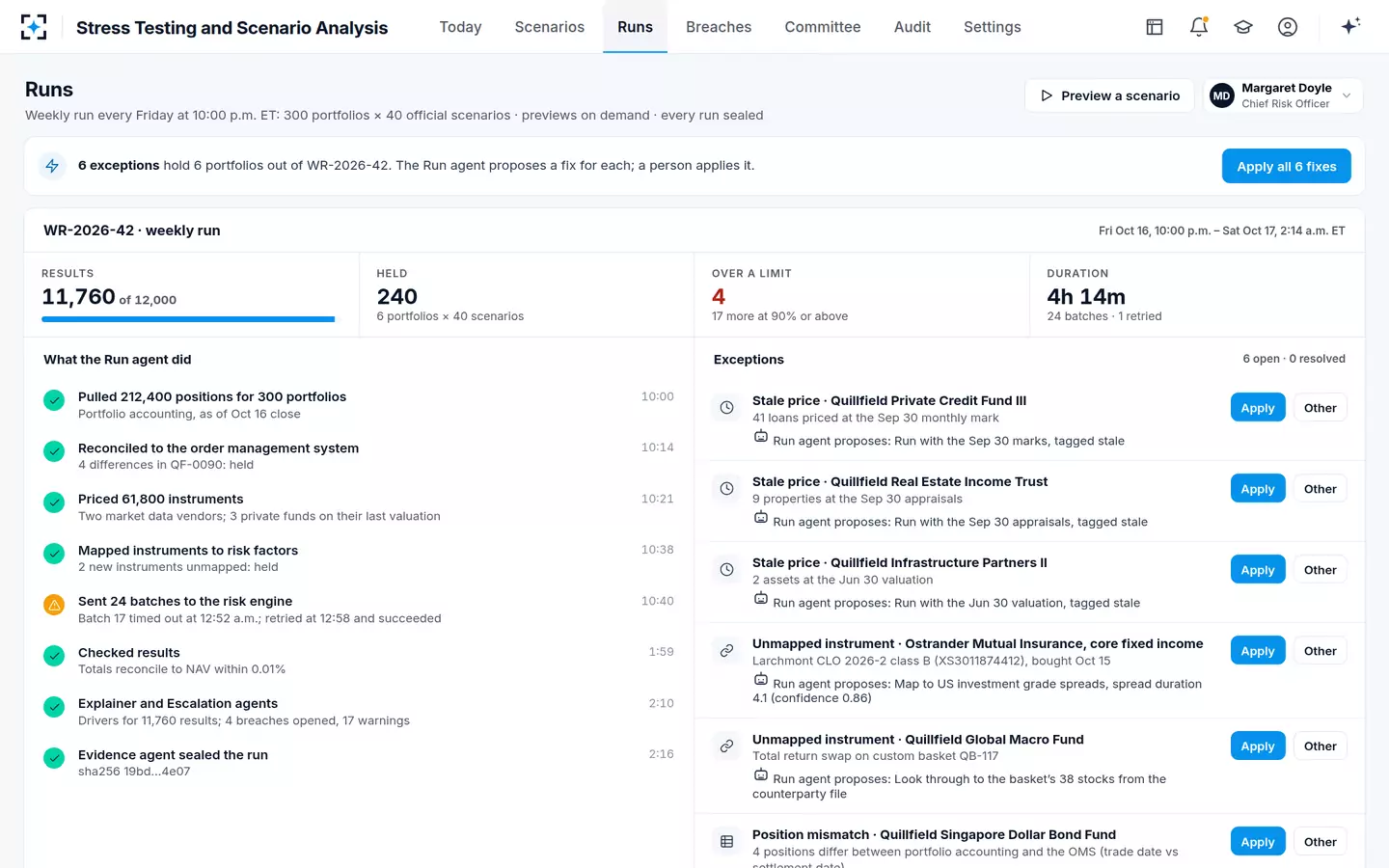Switch to the Audit tab
1389x868 pixels.
tap(912, 27)
